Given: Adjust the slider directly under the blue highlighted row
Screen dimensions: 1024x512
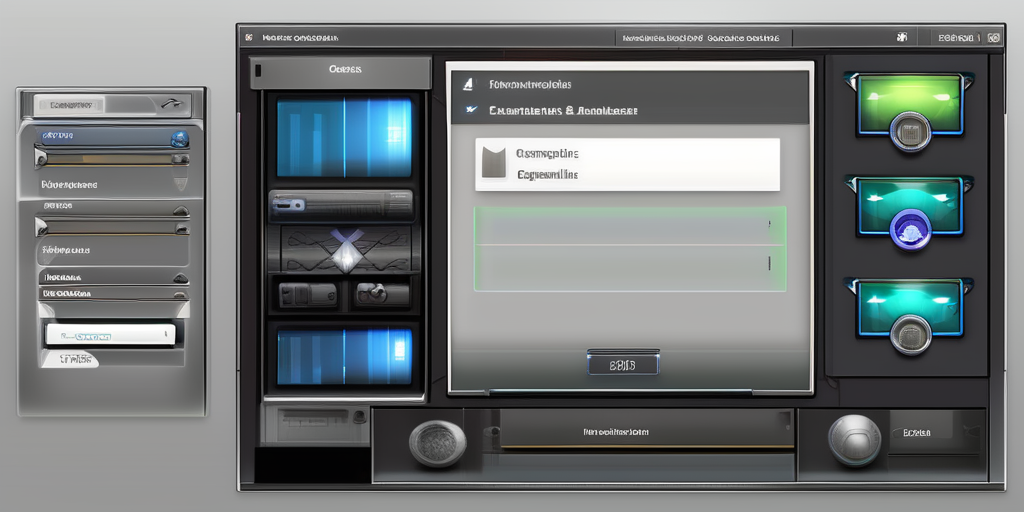Looking at the screenshot, I should [112, 159].
